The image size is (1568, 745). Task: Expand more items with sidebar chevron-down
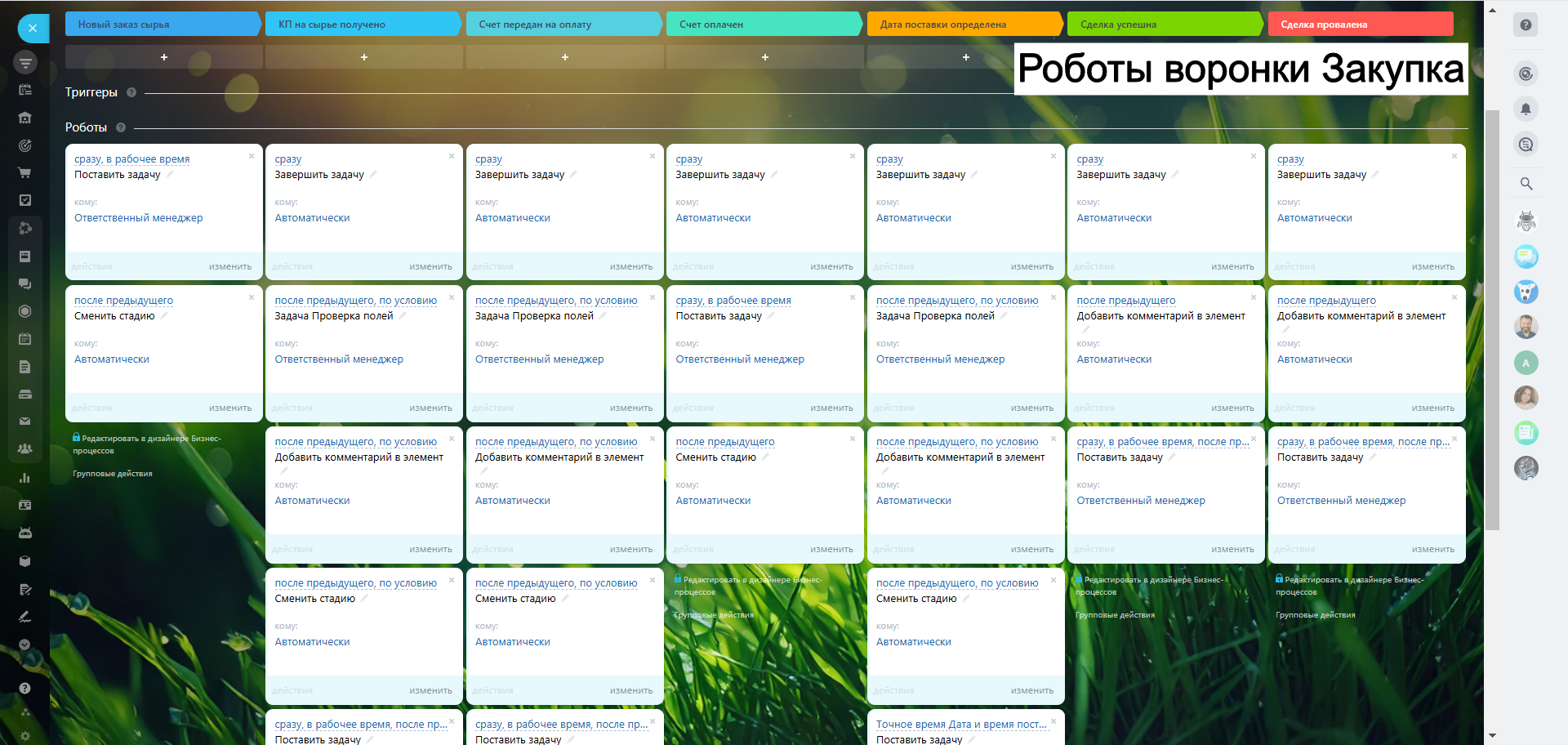coord(25,645)
